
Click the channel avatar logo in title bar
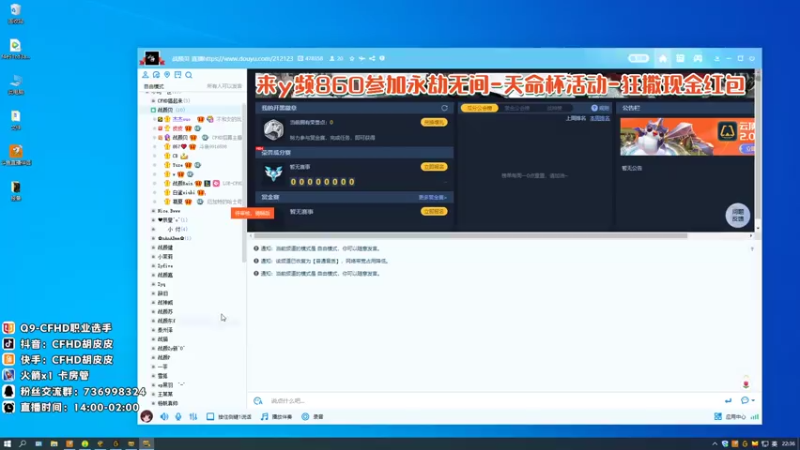point(152,59)
